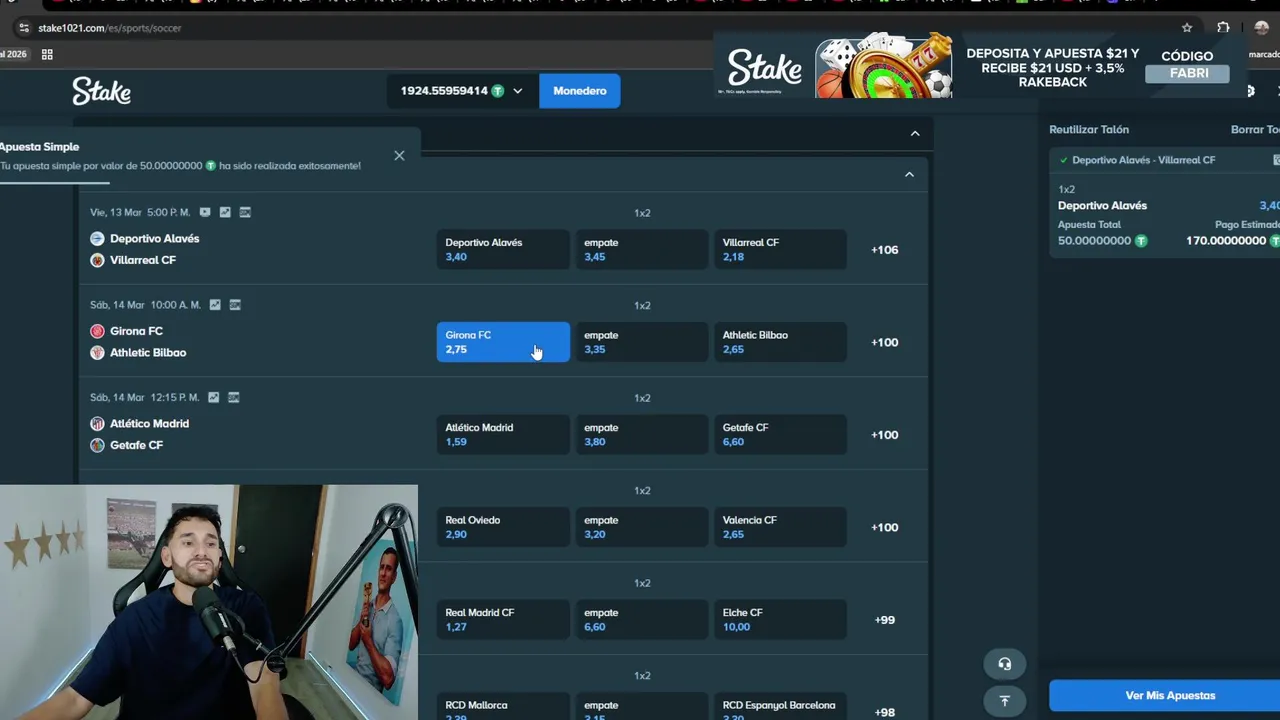1280x720 pixels.
Task: Open stats chart icon for Alavés–Villarreal match
Action: coord(225,212)
